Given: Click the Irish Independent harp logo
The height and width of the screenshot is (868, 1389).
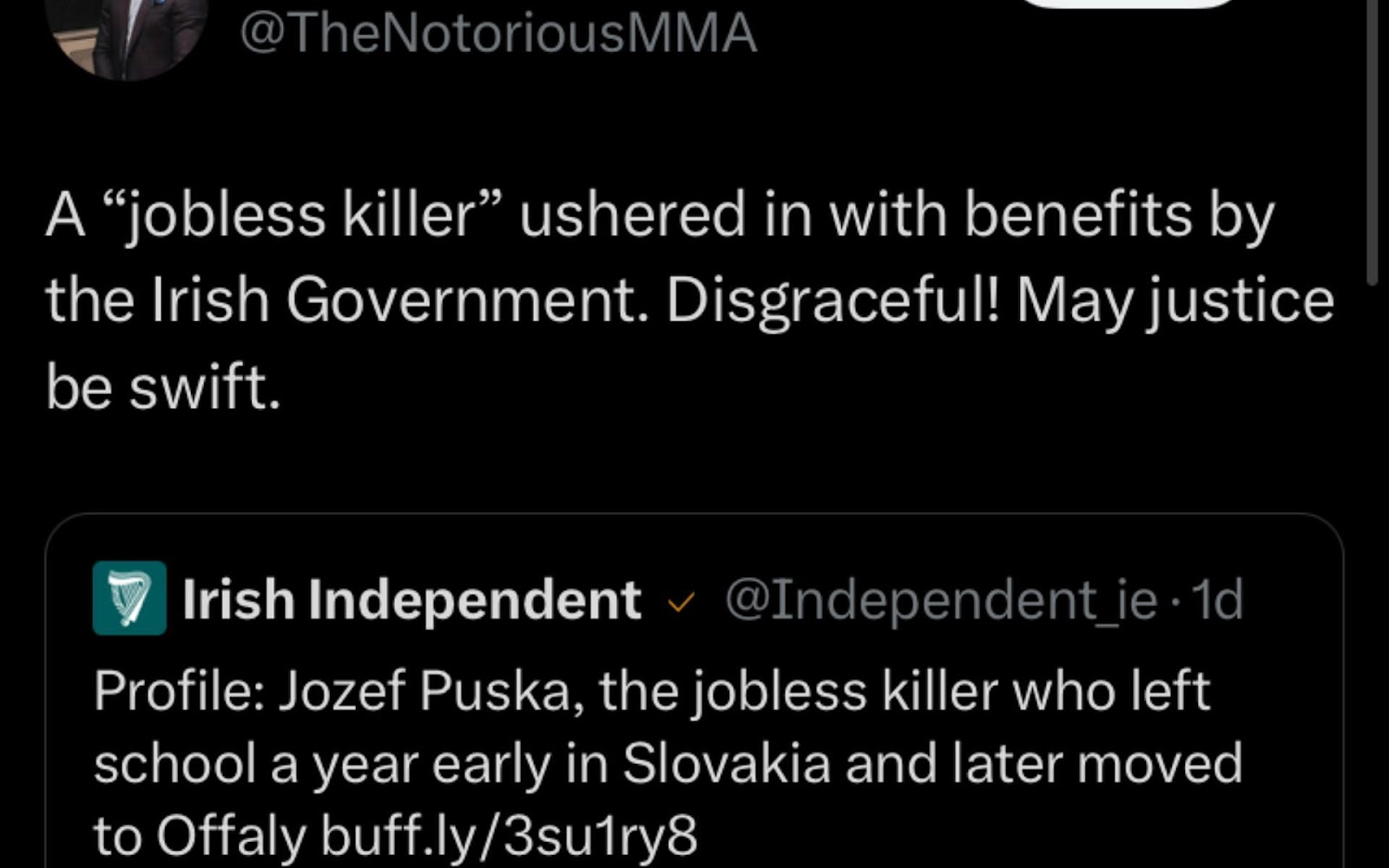Looking at the screenshot, I should click(129, 598).
